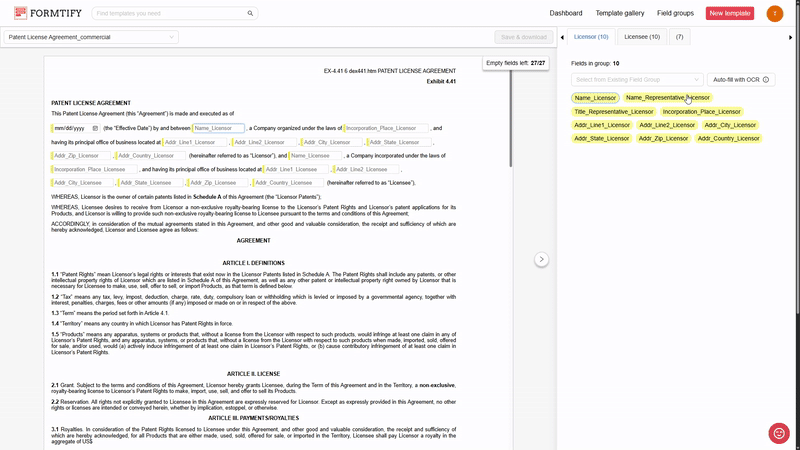Click Save & download button
This screenshot has width=800, height=450.
pyautogui.click(x=523, y=37)
